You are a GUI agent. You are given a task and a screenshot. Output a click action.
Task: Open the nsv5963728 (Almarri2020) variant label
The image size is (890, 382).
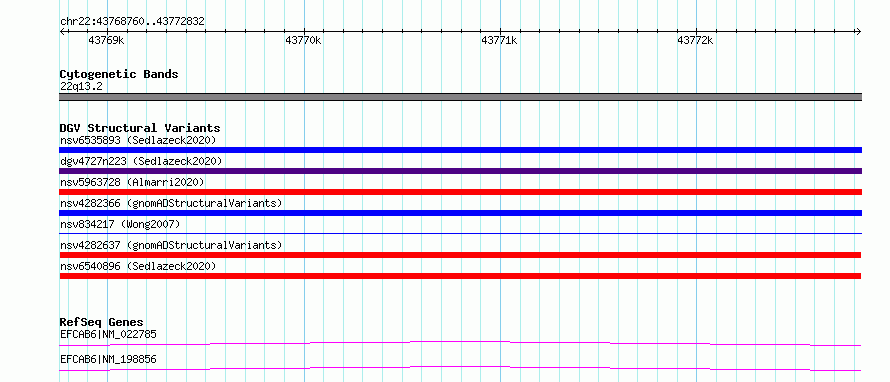click(132, 182)
